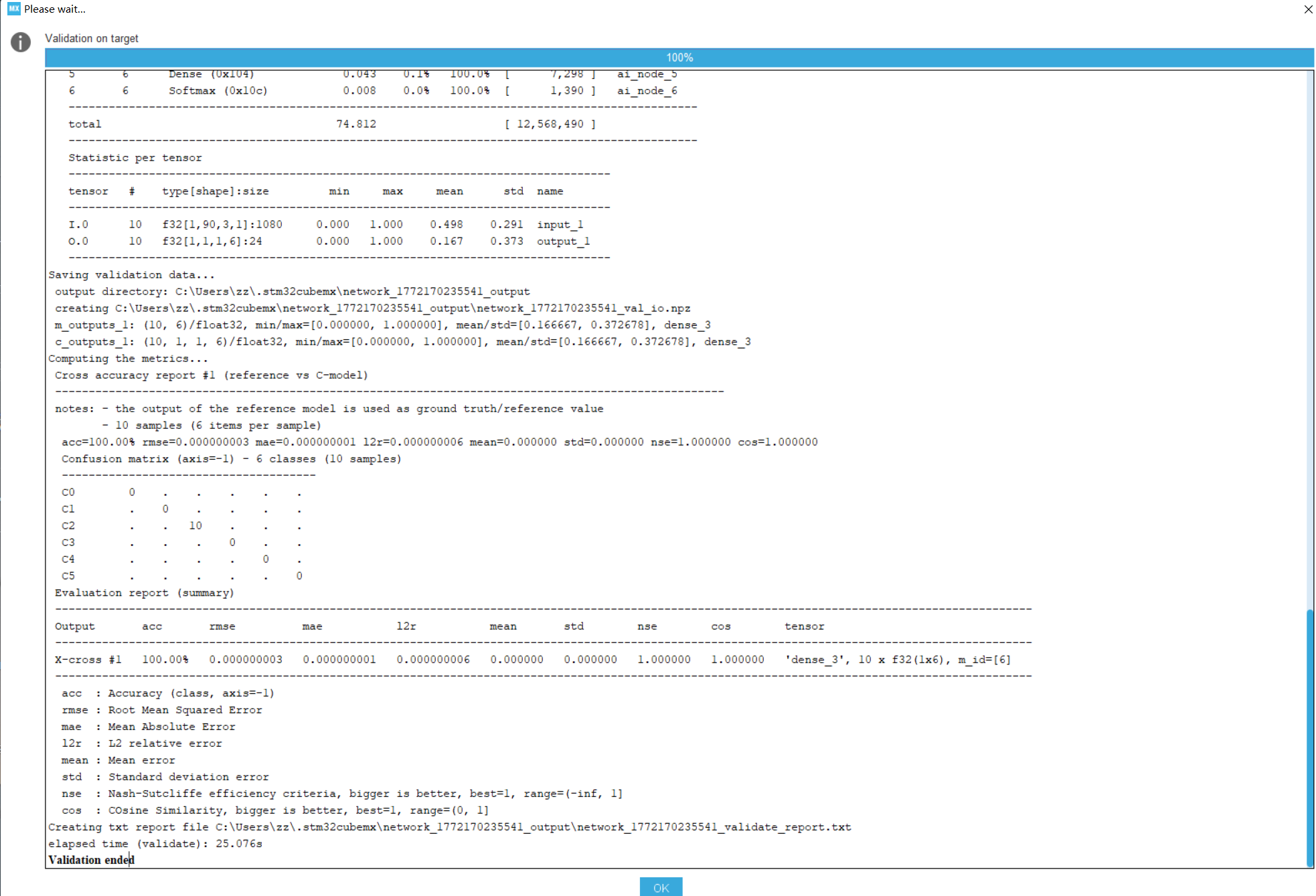This screenshot has width=1316, height=896.
Task: Click the 100% progress bar
Action: click(679, 58)
